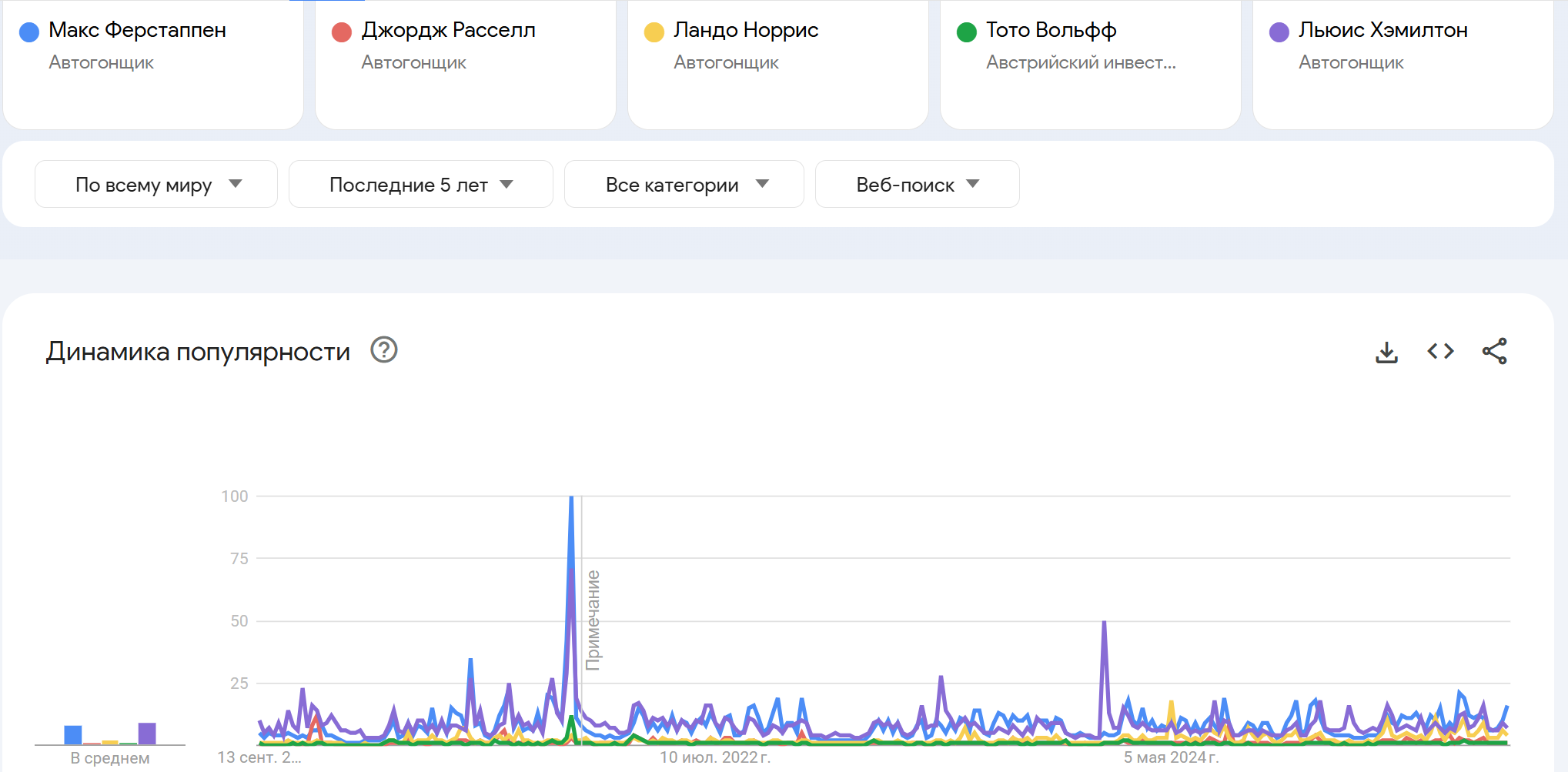Click the В среднем label
Image resolution: width=1568 pixels, height=772 pixels.
pos(110,758)
